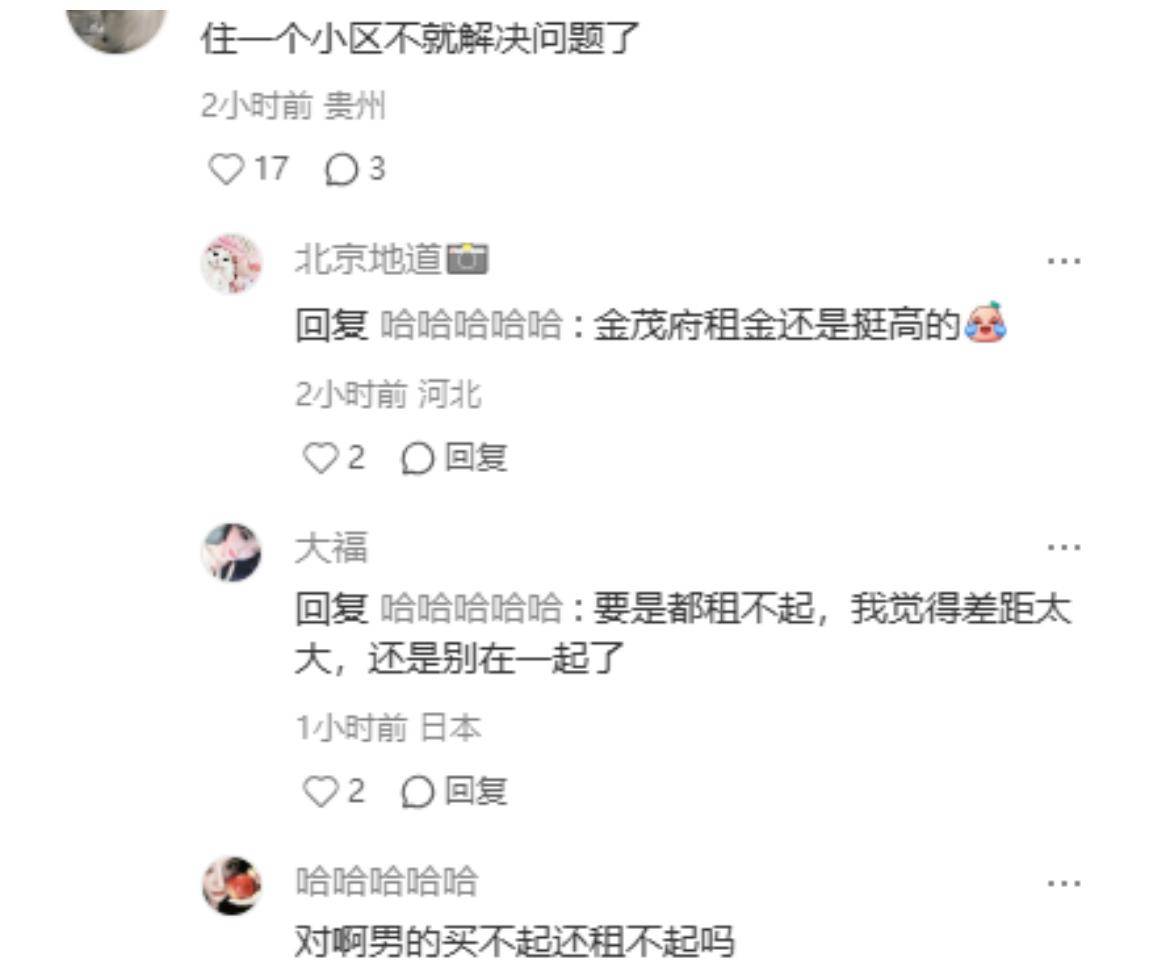Open 北京地道's avatar profile
Viewport: 1159px width, 969px height.
(x=231, y=263)
